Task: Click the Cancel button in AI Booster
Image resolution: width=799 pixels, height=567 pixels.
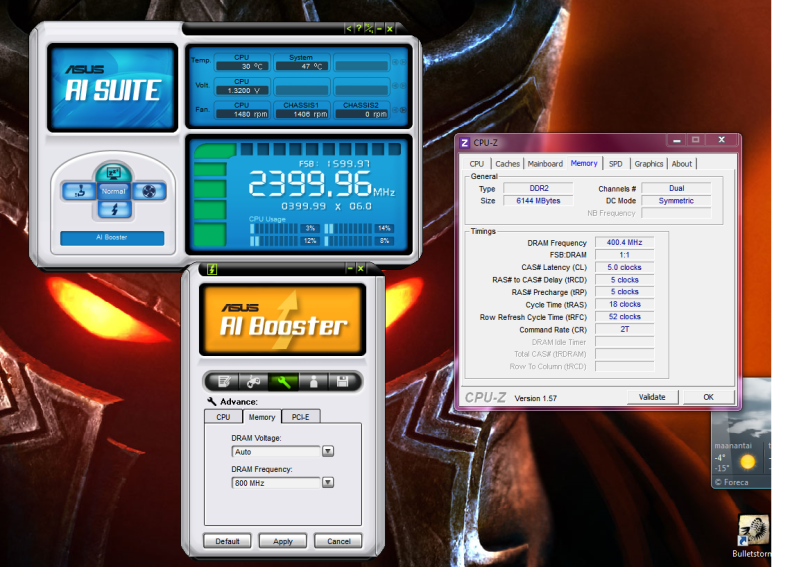Action: point(338,541)
